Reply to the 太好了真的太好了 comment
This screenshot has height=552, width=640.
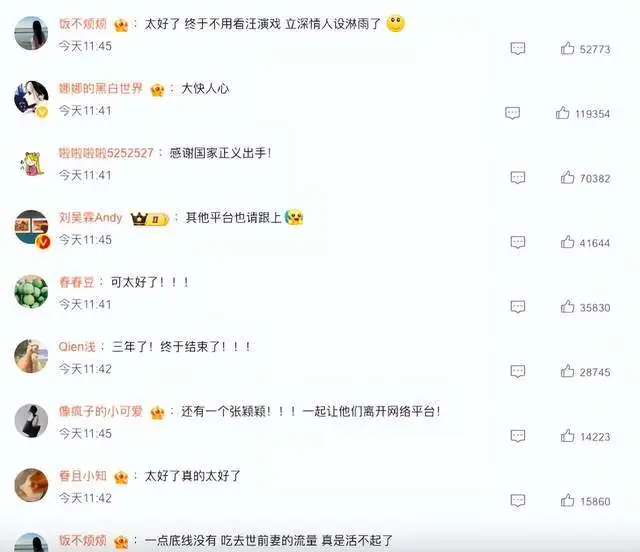pyautogui.click(x=518, y=501)
